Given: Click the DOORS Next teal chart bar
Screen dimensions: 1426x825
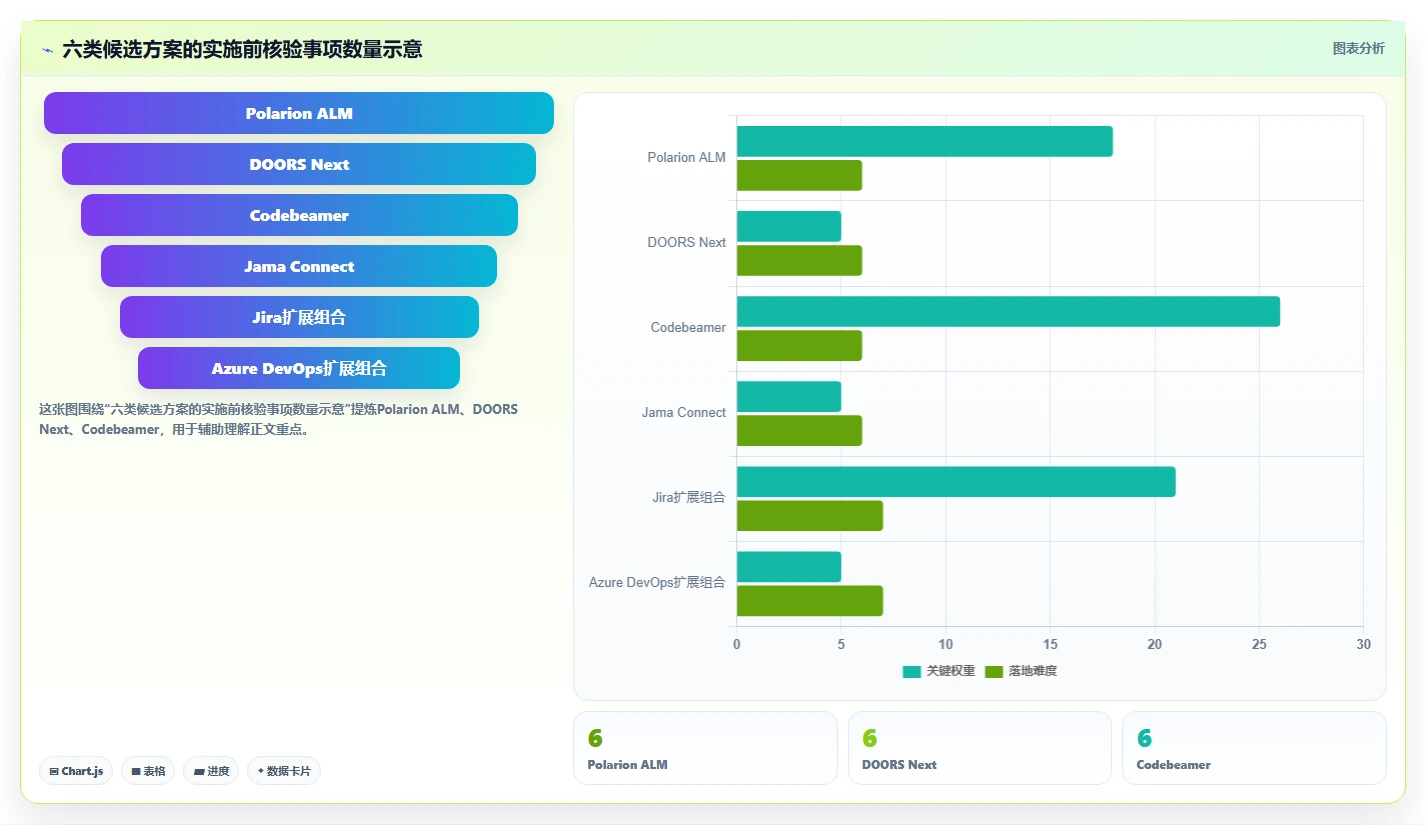Looking at the screenshot, I should coord(789,226).
